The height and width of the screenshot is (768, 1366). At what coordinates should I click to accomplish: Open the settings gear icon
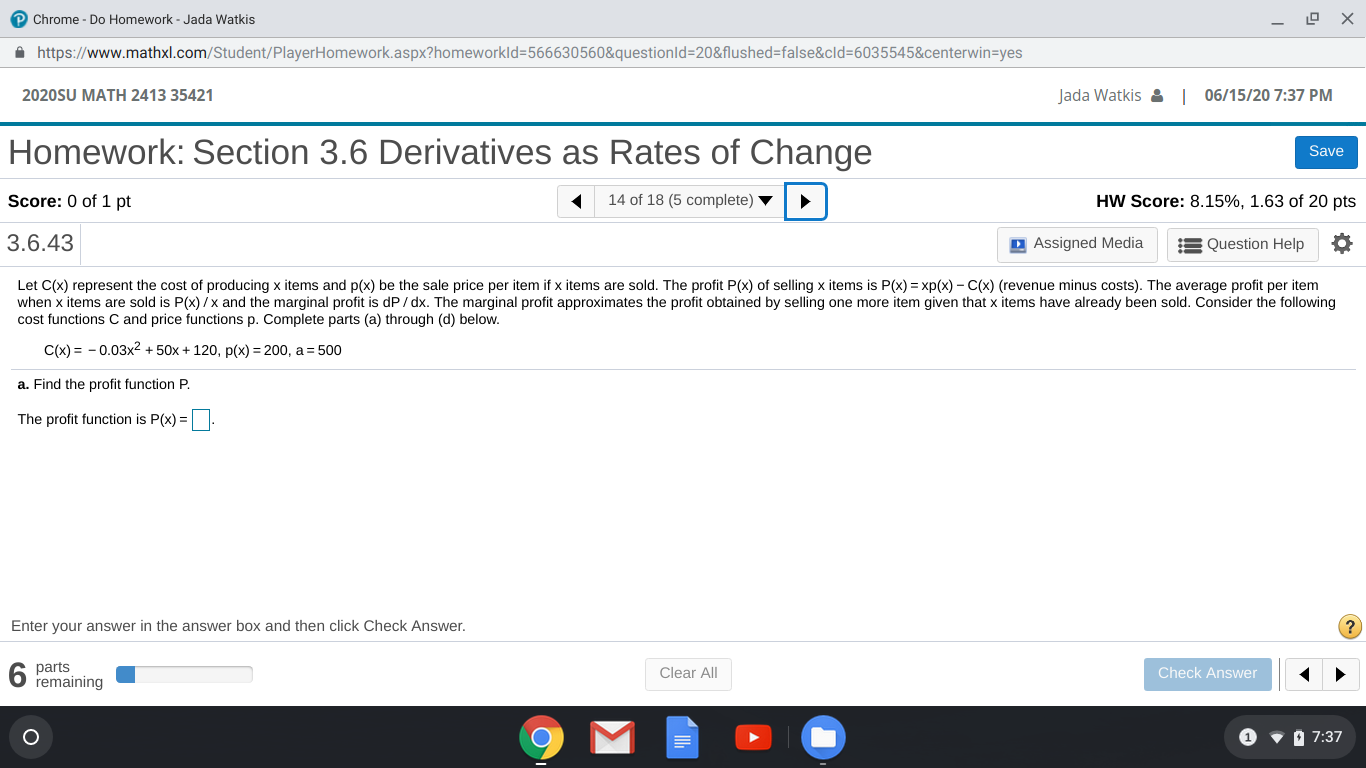[x=1342, y=243]
